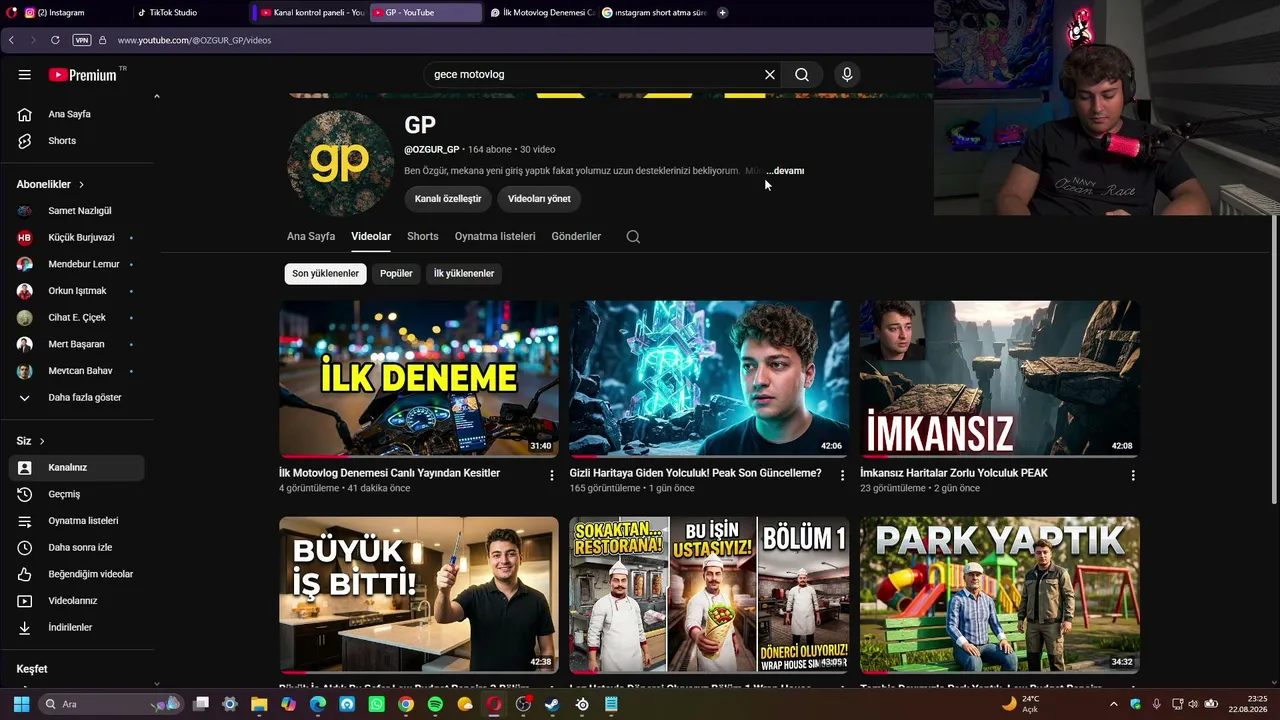The image size is (1280, 720).
Task: Play the İLK DENEME video thumbnail
Action: pos(419,379)
